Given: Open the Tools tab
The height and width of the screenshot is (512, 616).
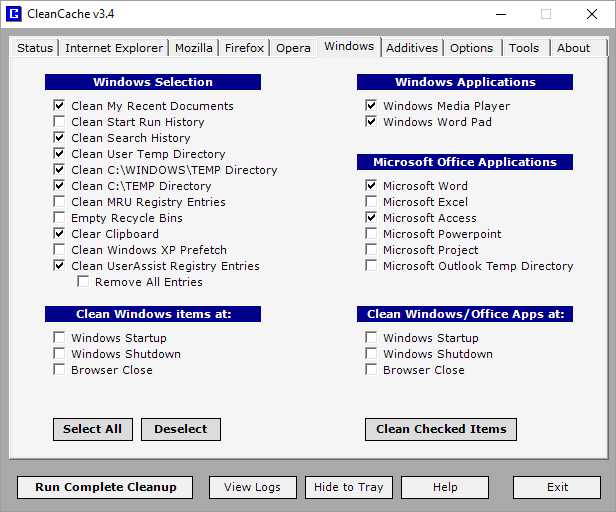Looking at the screenshot, I should point(524,48).
